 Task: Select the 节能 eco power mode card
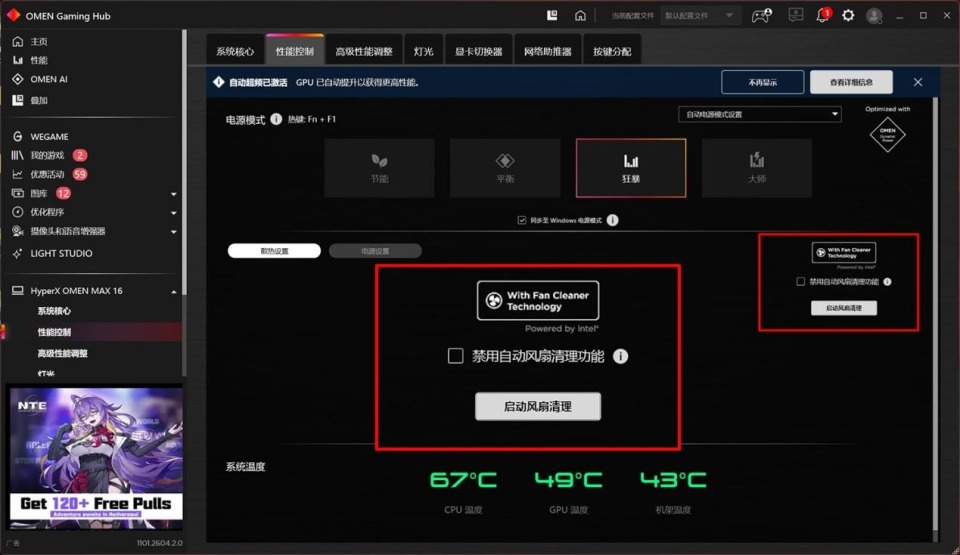click(x=380, y=168)
